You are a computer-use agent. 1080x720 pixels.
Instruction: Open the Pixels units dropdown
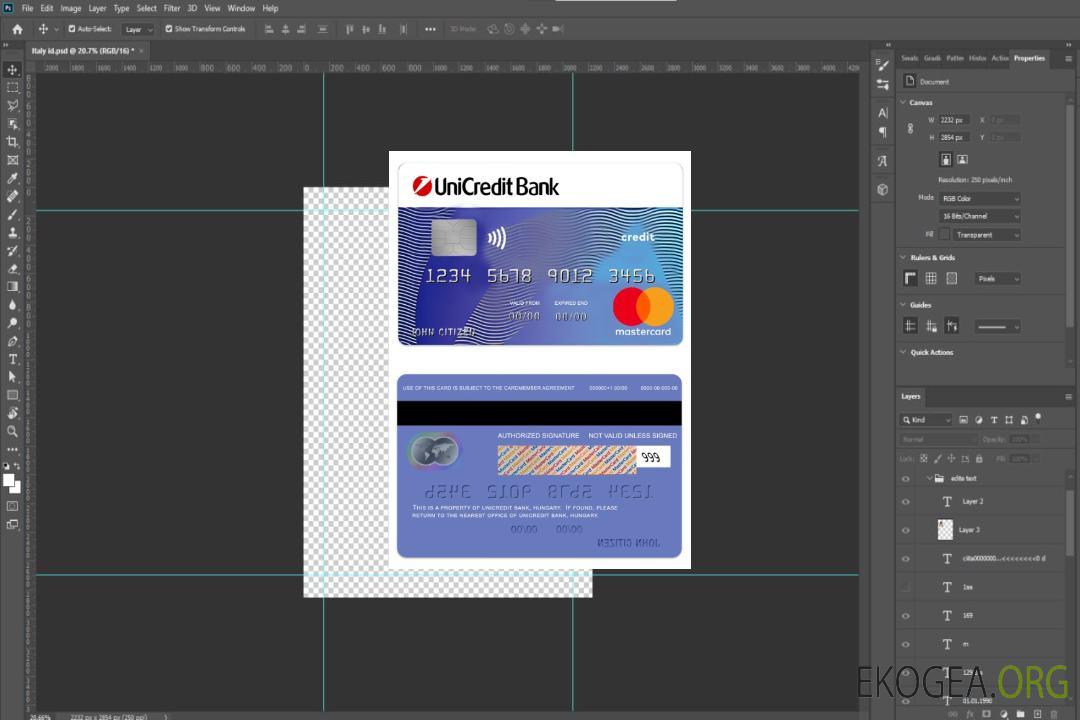point(998,278)
